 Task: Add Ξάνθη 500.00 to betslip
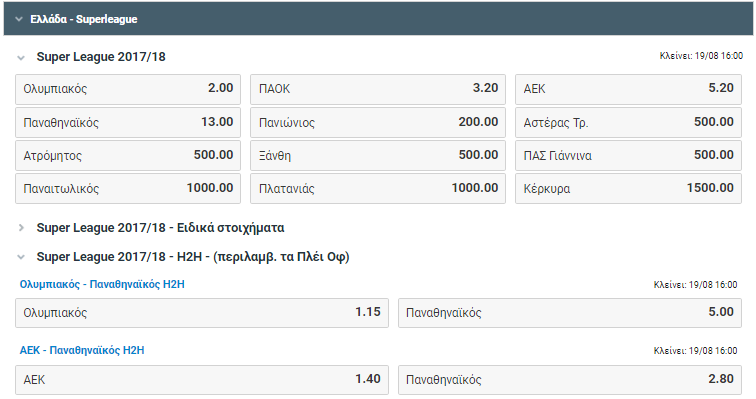[378, 155]
